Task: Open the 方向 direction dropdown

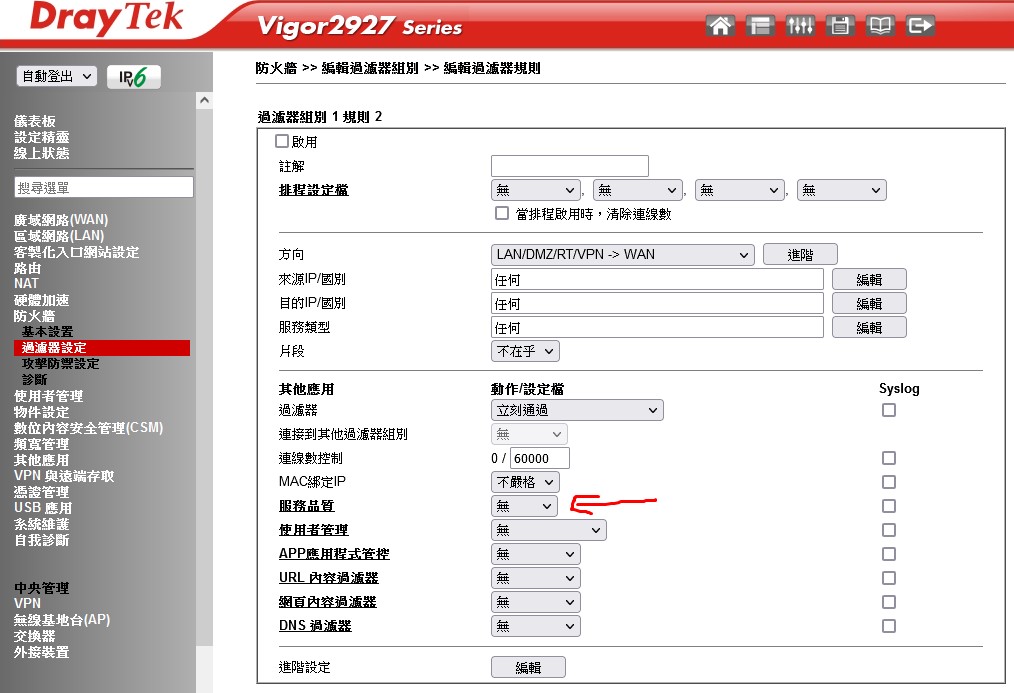Action: [x=623, y=255]
